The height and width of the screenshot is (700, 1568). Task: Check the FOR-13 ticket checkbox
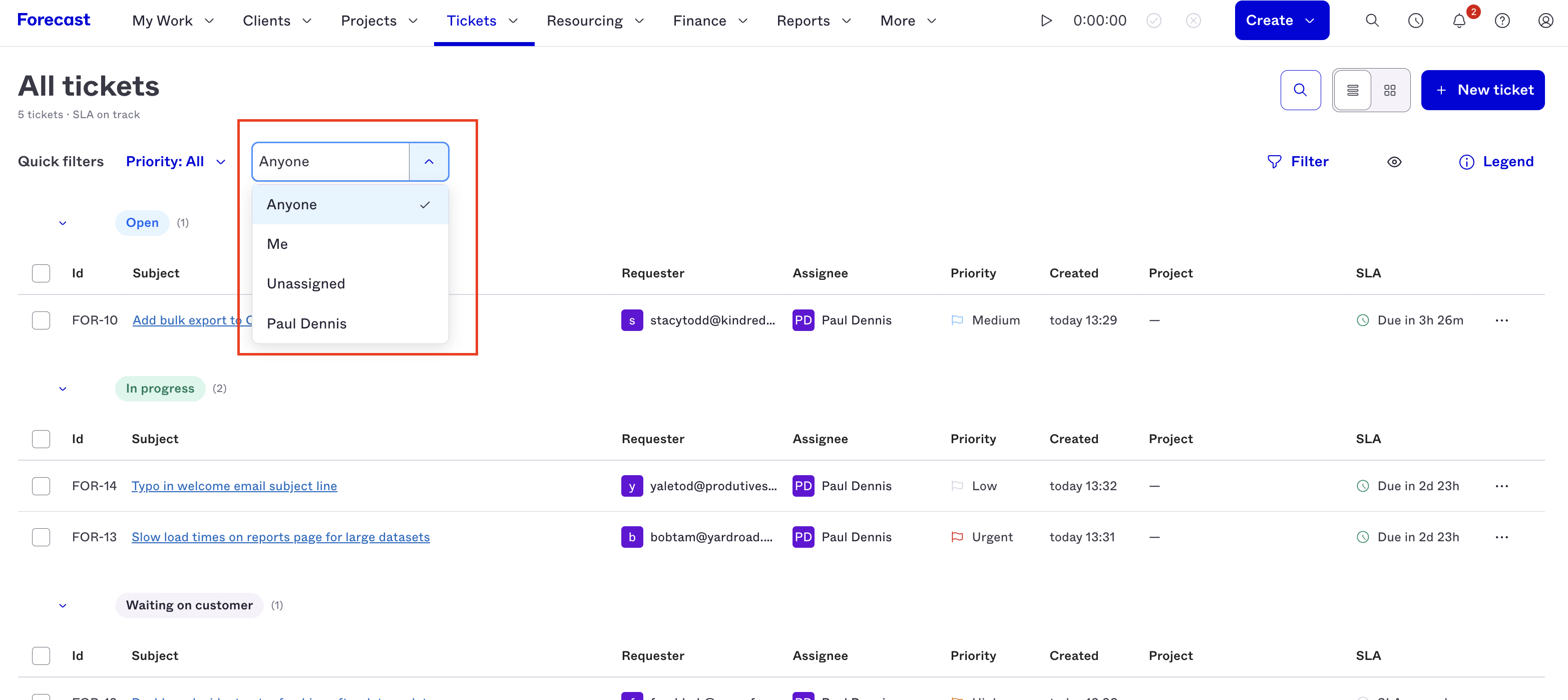pyautogui.click(x=41, y=537)
